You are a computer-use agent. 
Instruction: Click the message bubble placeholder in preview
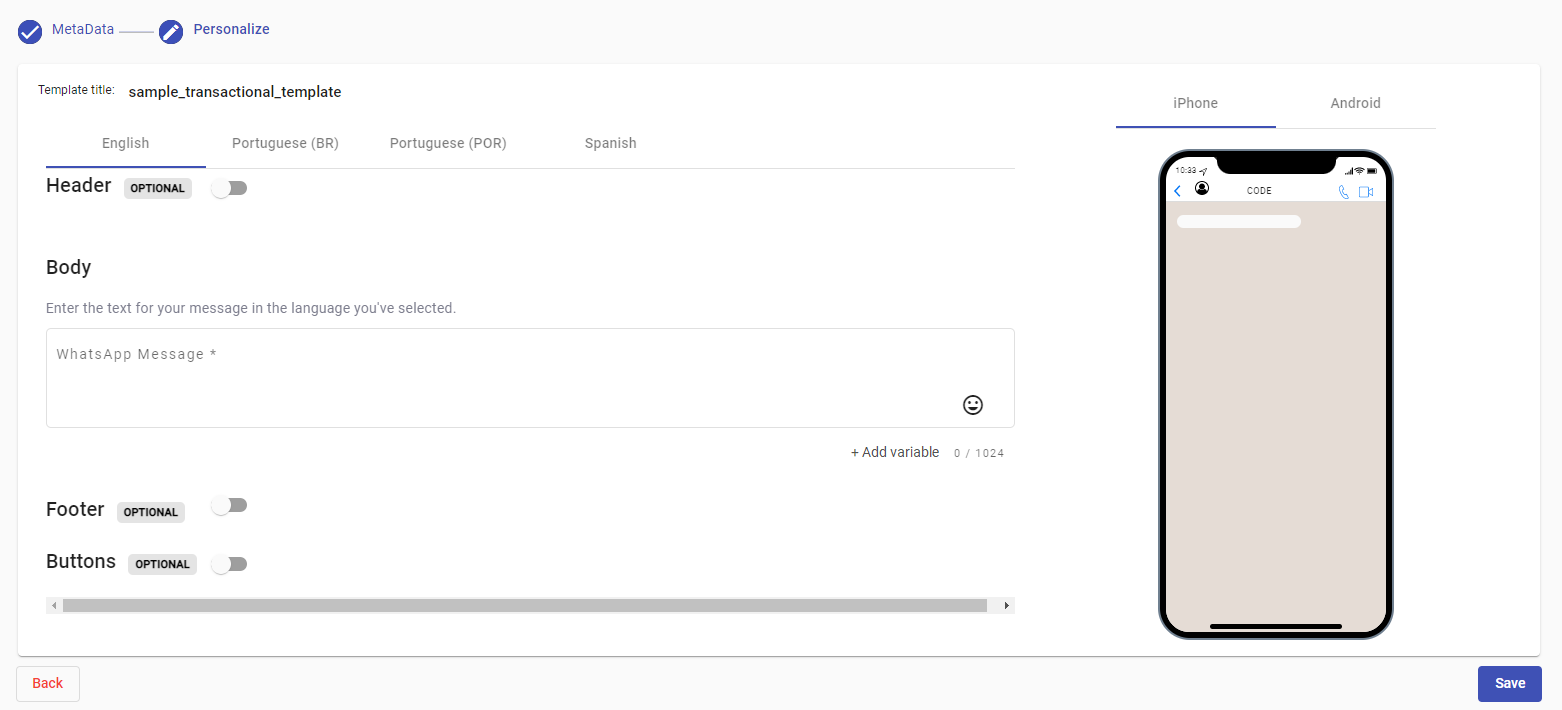[1239, 221]
